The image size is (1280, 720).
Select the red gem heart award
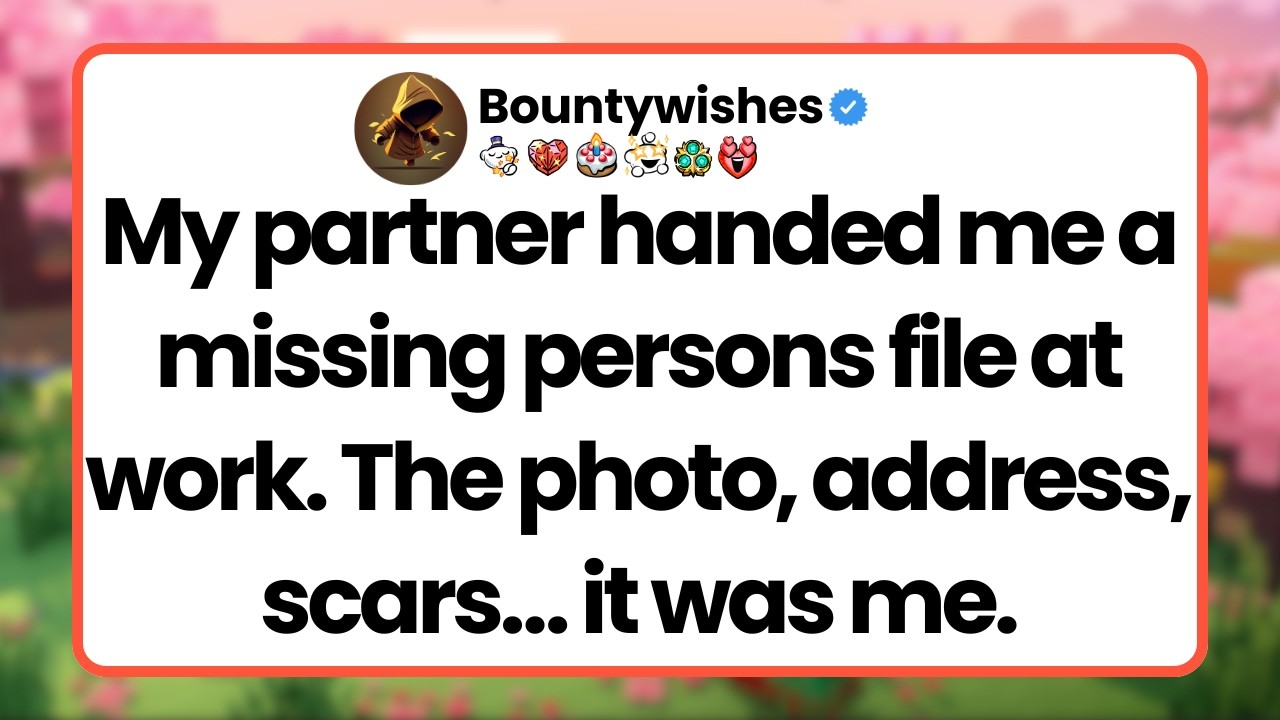[548, 156]
